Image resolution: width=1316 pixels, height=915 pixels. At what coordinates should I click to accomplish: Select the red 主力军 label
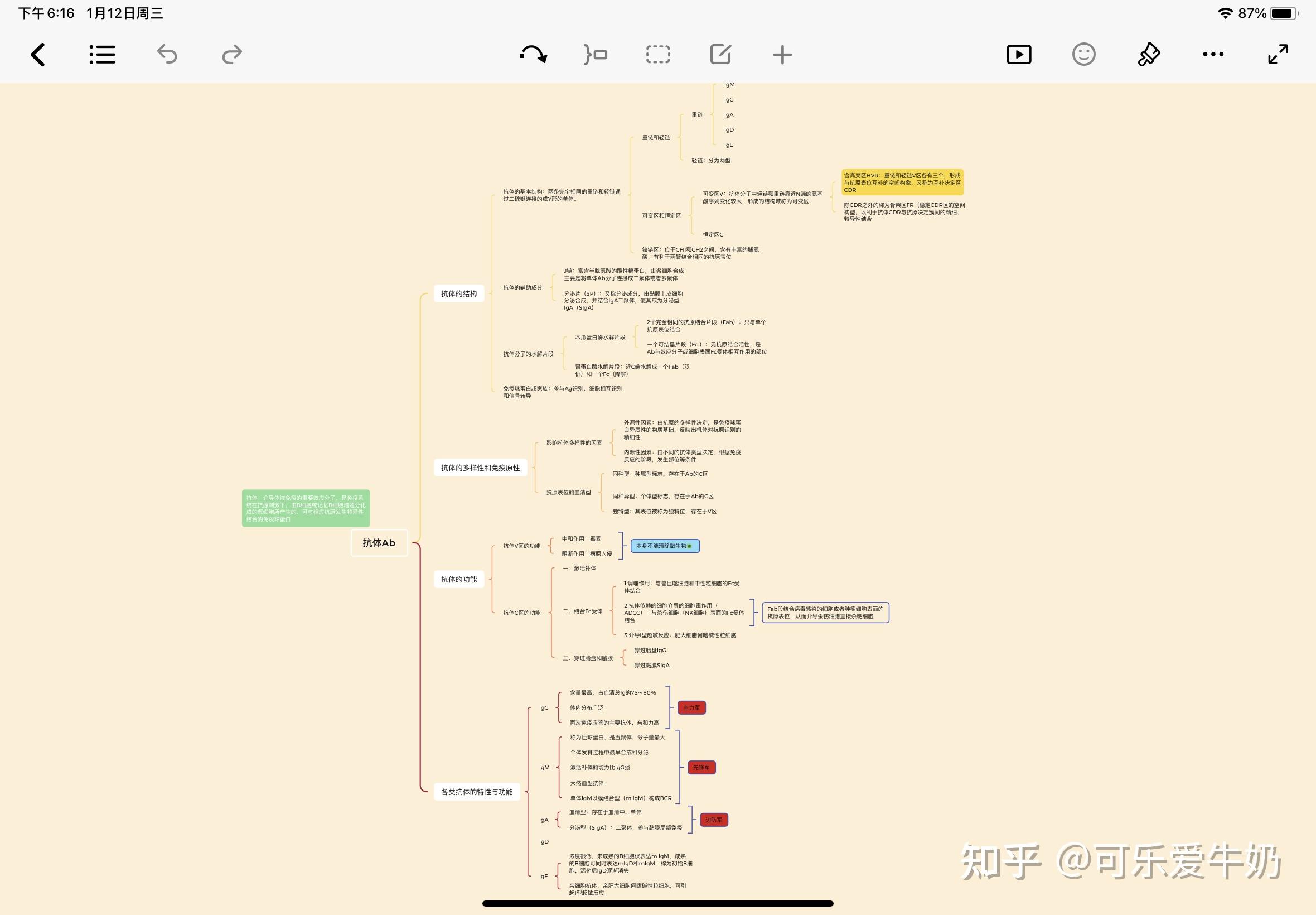tap(691, 708)
